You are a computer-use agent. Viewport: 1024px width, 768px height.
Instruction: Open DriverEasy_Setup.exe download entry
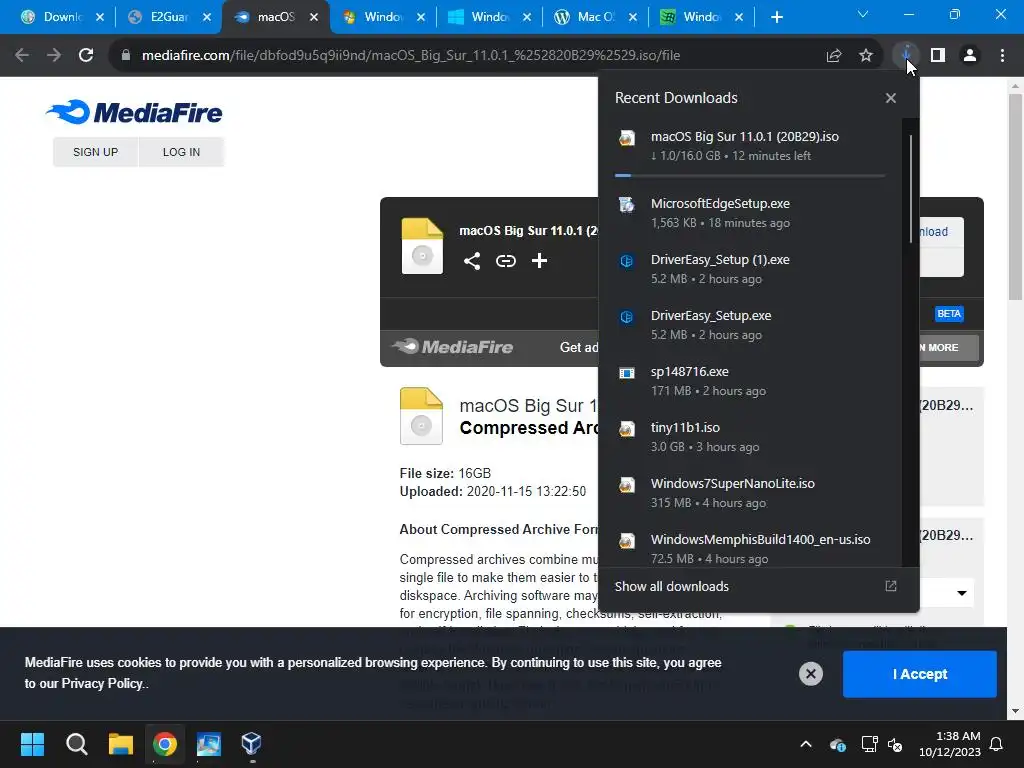tap(750, 325)
